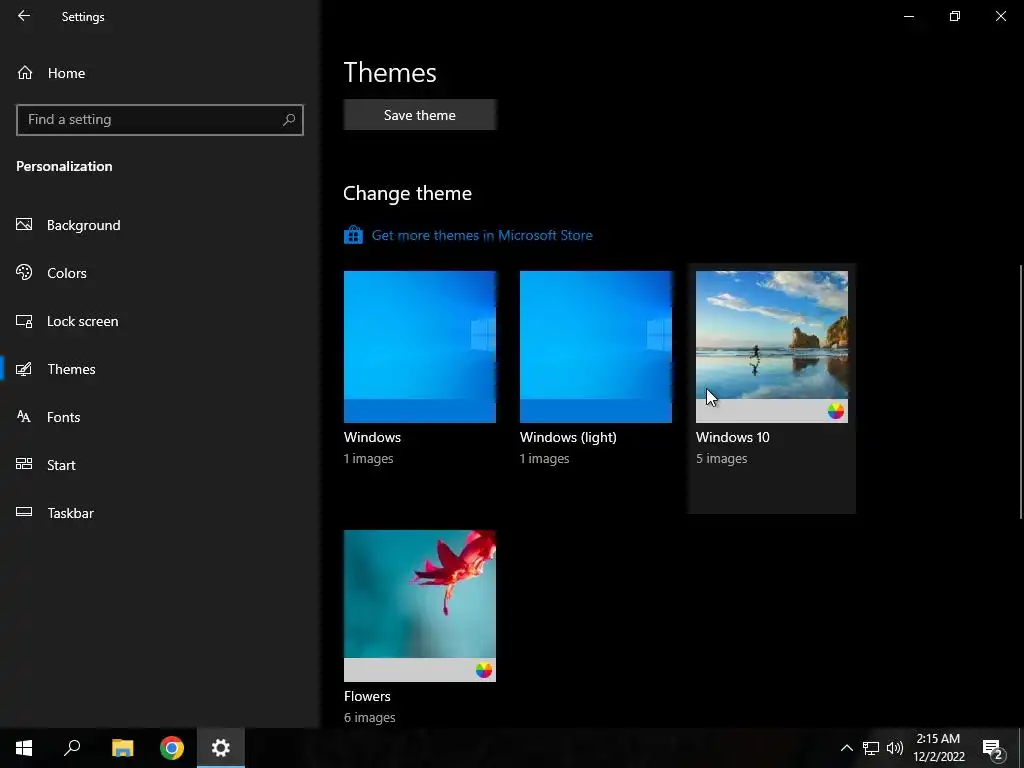Open the Fonts settings page
The image size is (1024, 768).
coord(159,417)
